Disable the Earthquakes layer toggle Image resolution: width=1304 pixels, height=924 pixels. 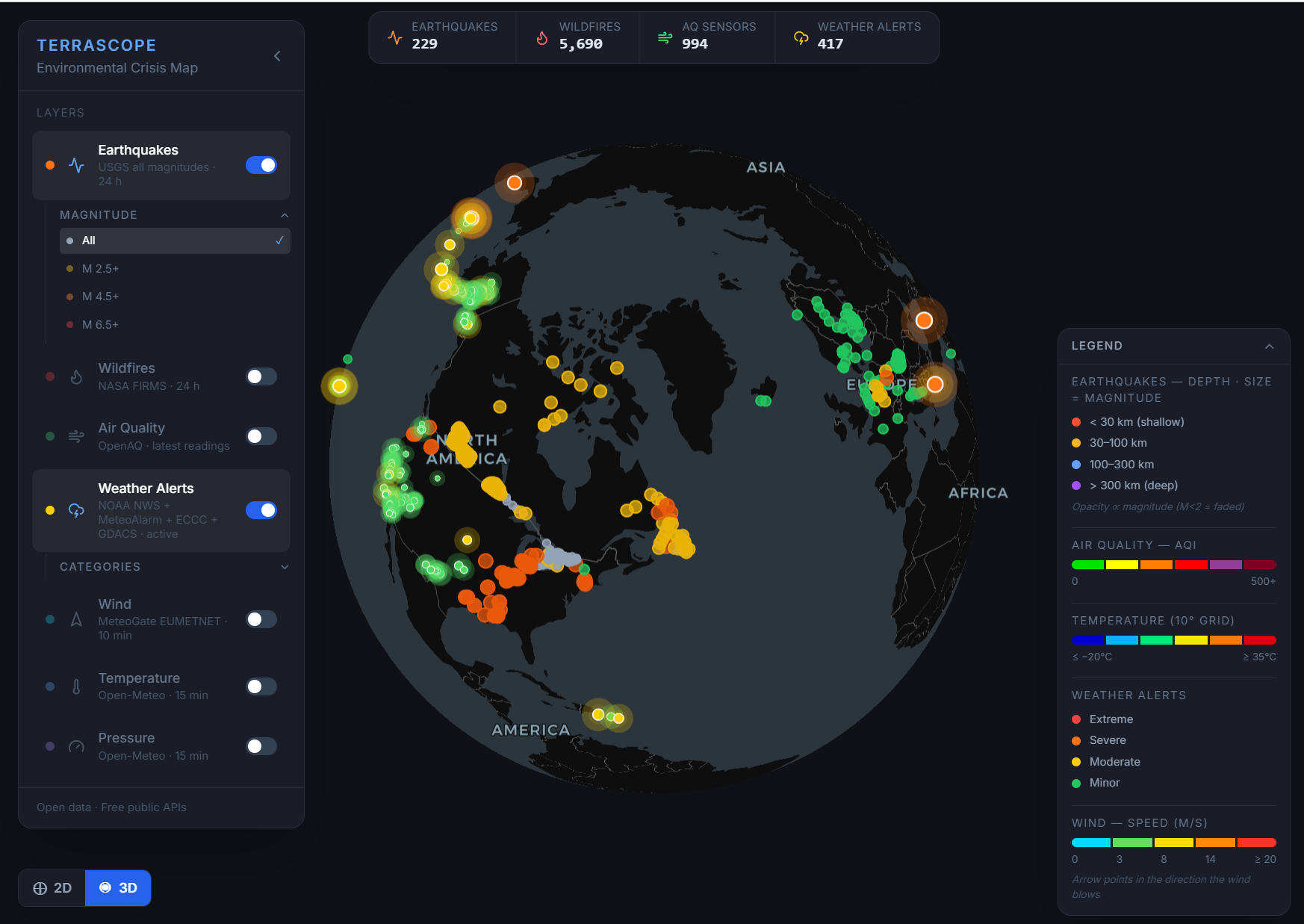[x=261, y=164]
